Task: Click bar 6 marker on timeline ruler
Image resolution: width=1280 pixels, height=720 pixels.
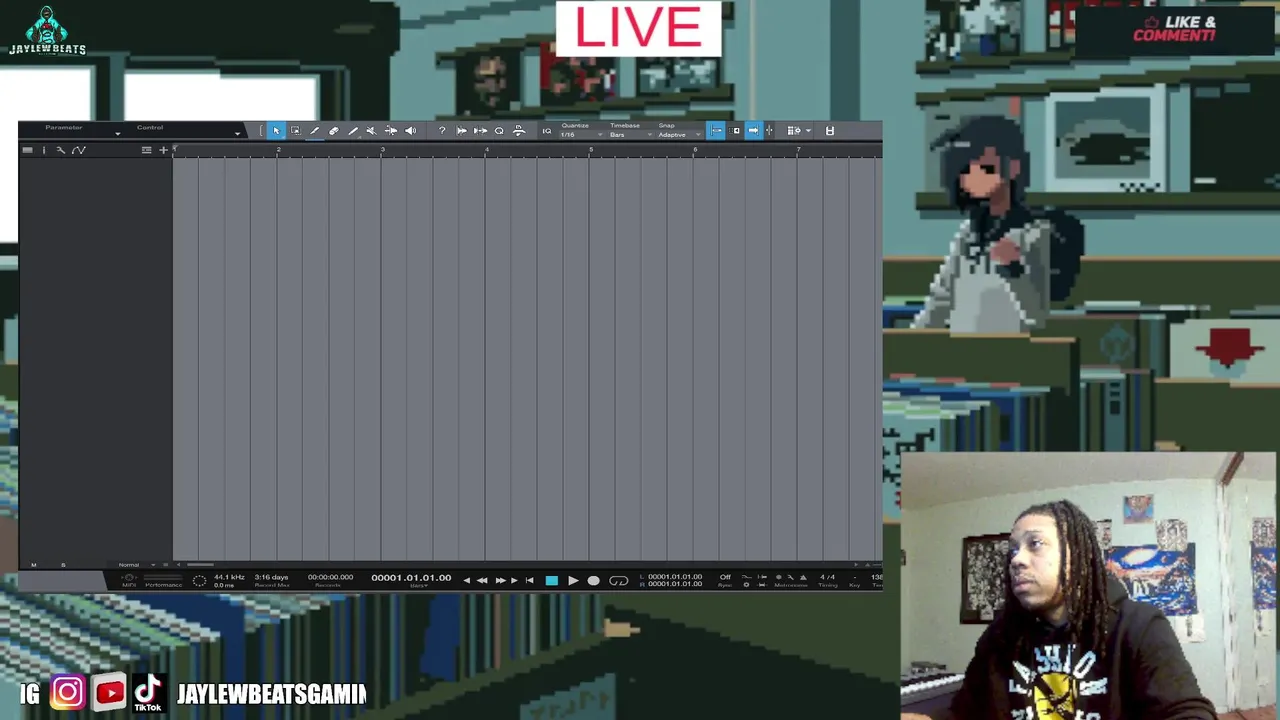Action: click(695, 150)
